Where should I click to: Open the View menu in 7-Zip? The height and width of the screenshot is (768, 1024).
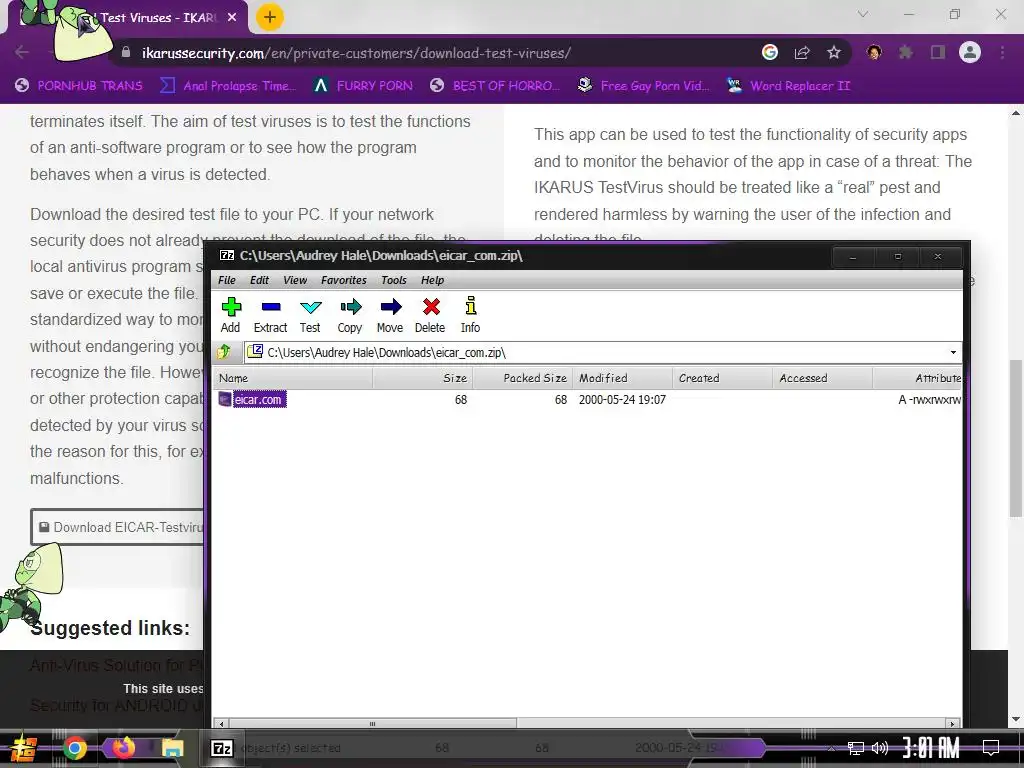295,280
